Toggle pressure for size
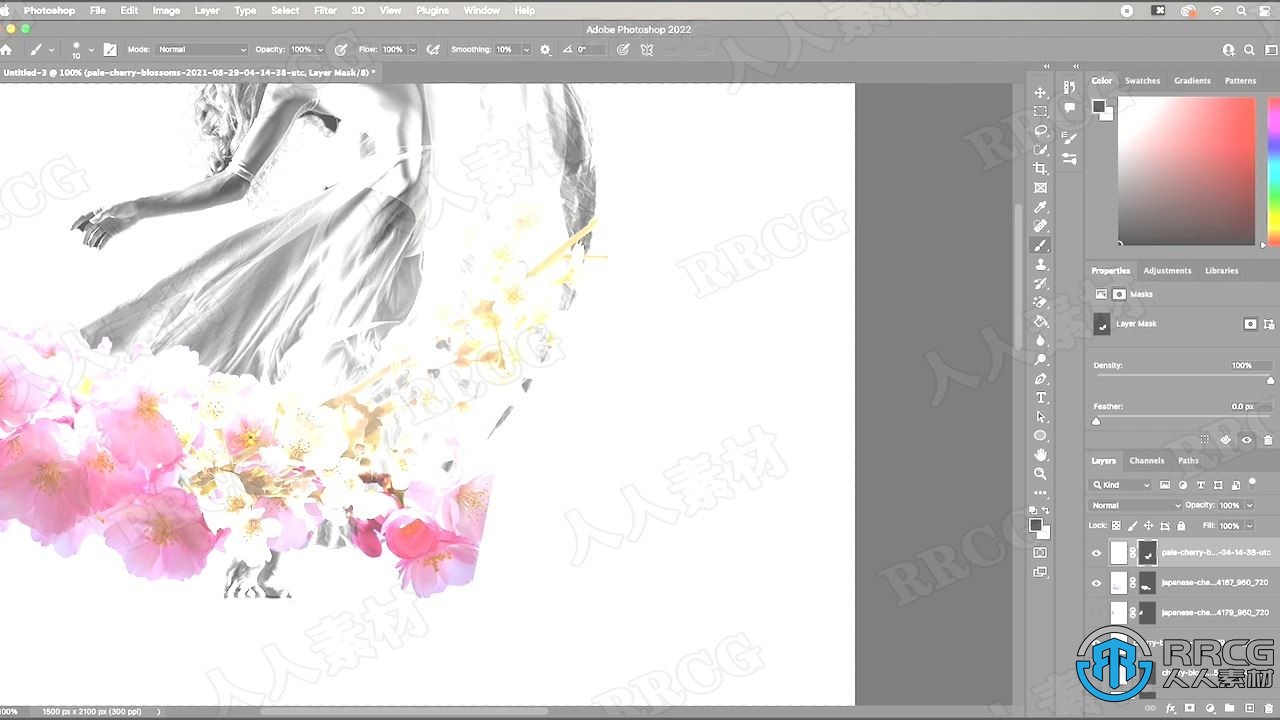 pyautogui.click(x=623, y=49)
